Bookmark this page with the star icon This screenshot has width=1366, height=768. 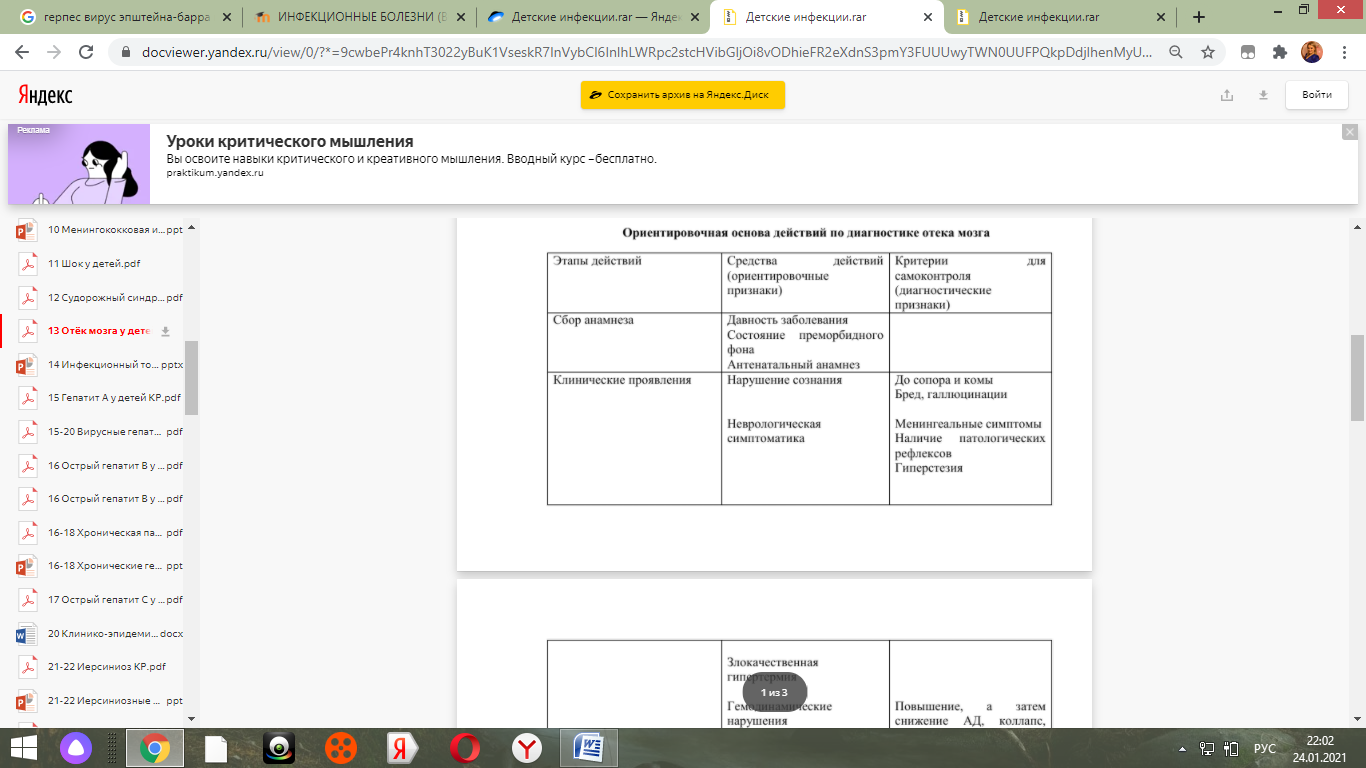1208,52
